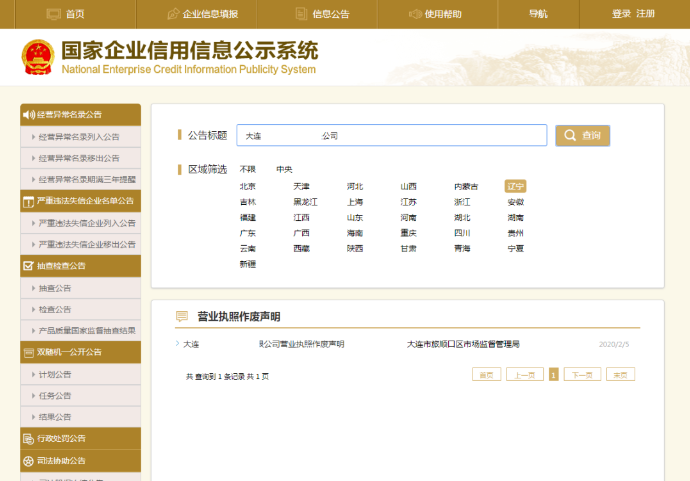Open 抽查公告 sidebar item

tap(81, 288)
